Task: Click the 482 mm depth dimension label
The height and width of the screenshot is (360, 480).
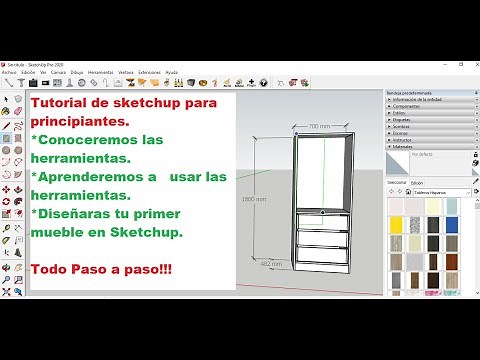Action: pos(271,264)
